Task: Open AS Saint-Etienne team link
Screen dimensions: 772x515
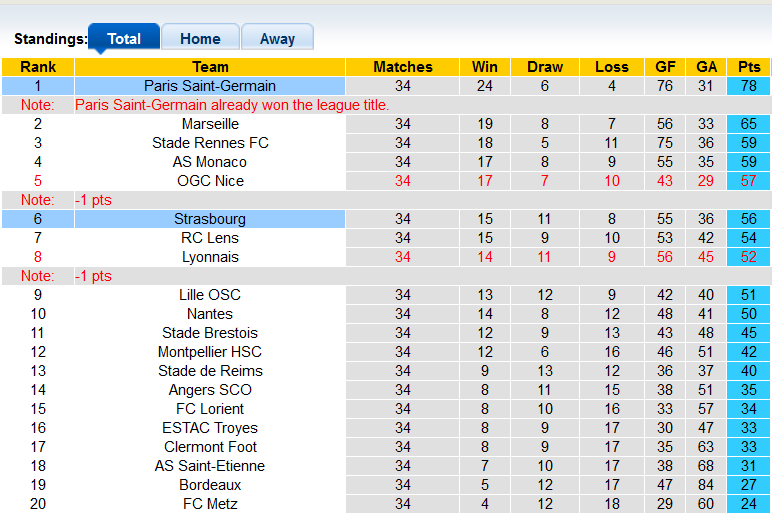Action: (210, 466)
